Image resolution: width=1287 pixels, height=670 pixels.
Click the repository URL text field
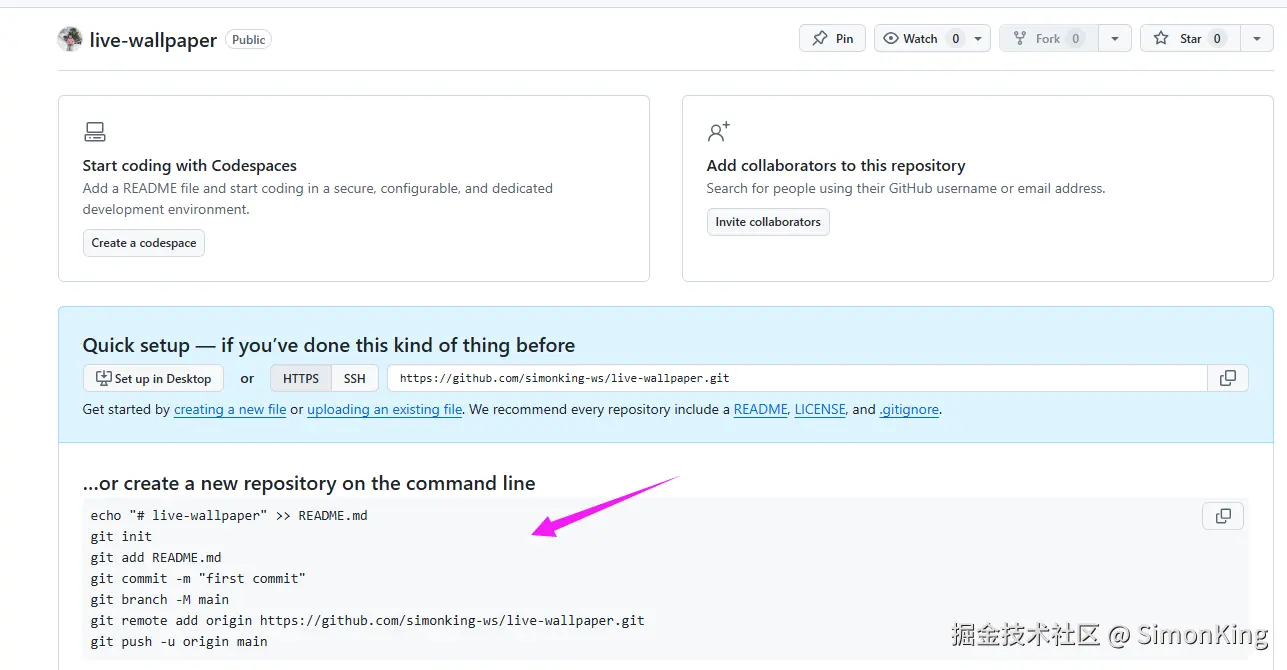797,378
